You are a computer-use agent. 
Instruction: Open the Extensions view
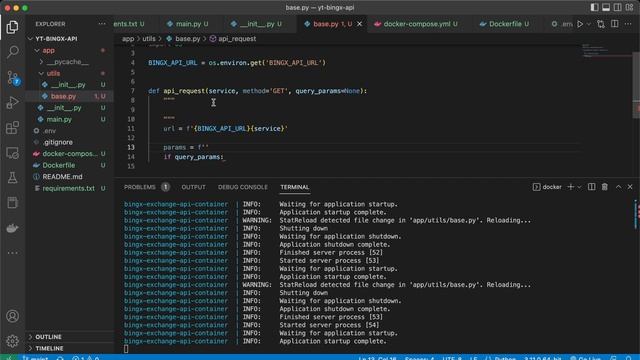click(12, 128)
